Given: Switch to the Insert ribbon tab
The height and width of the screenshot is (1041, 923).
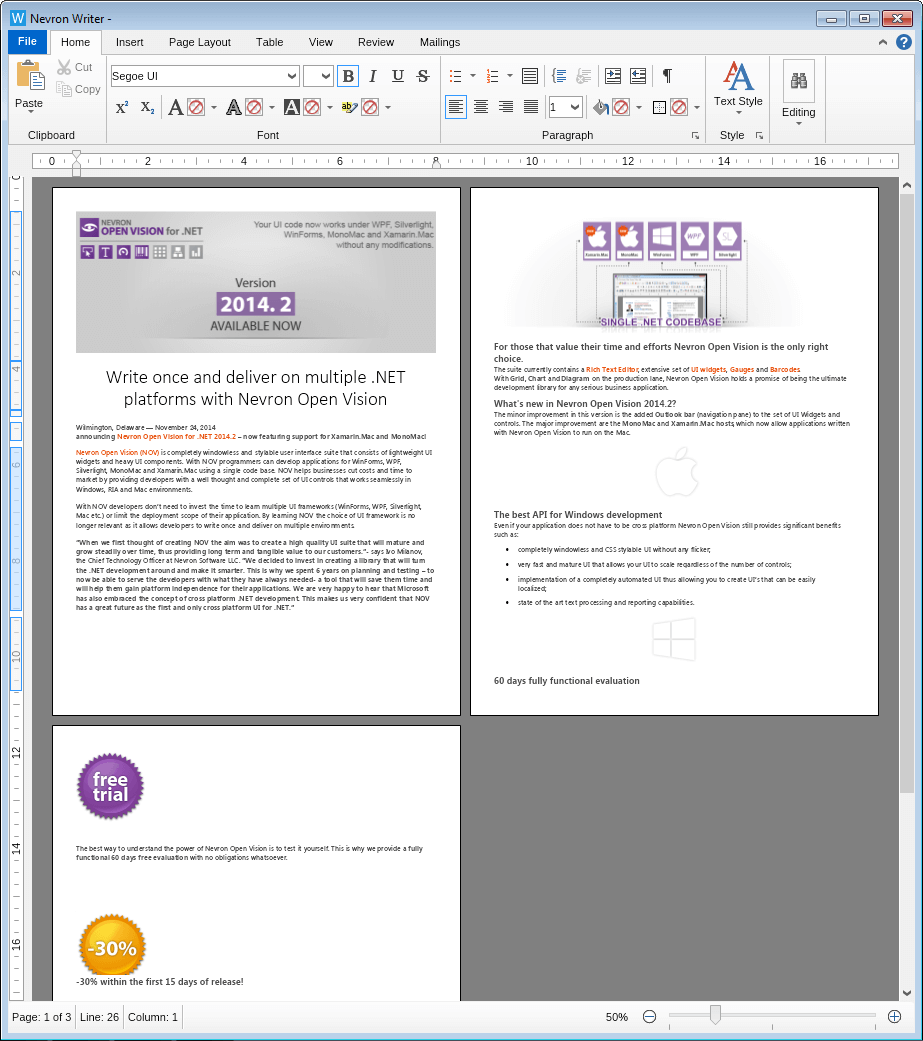Looking at the screenshot, I should pyautogui.click(x=129, y=42).
